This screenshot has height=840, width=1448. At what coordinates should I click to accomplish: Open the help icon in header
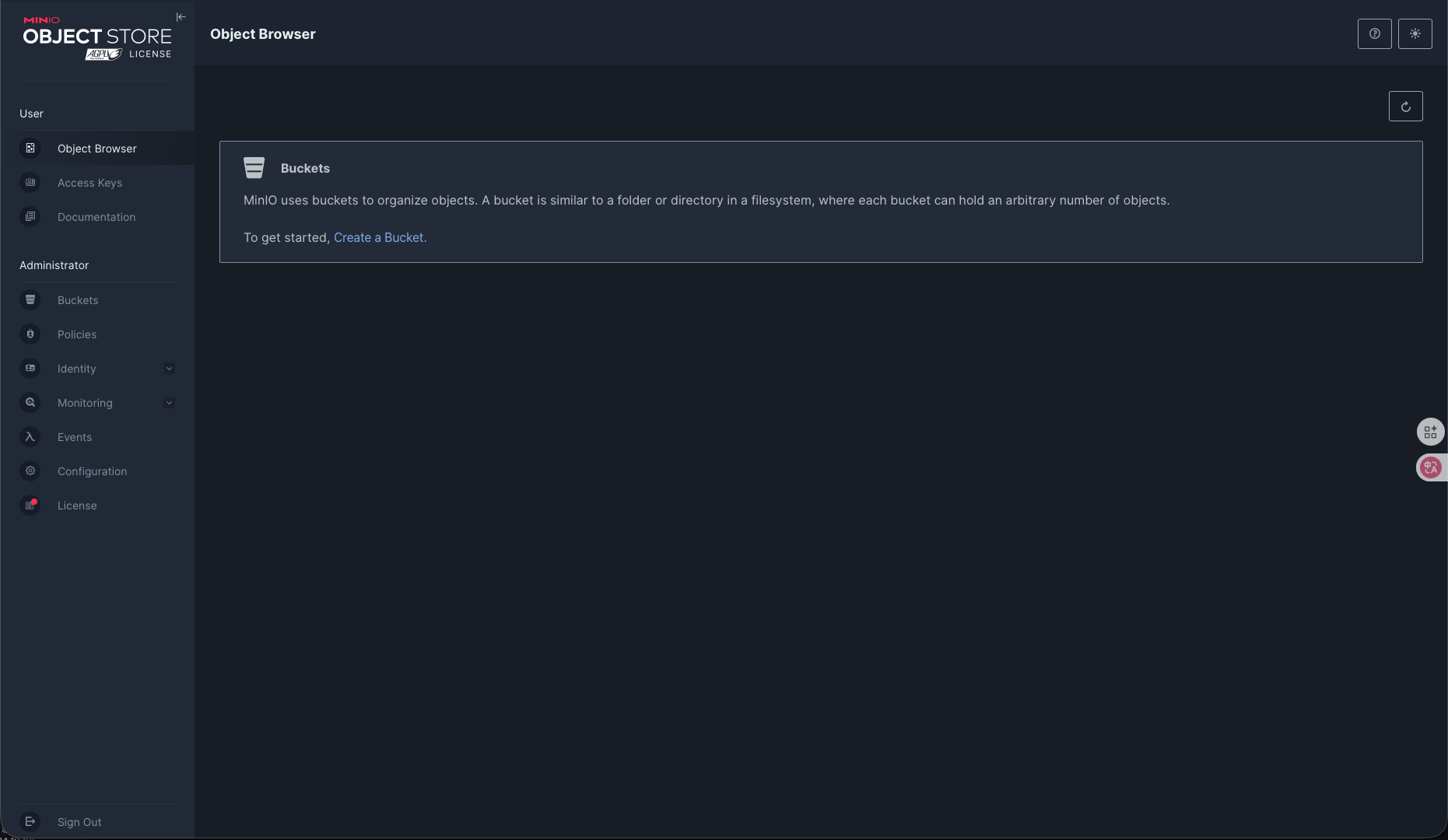(1374, 34)
